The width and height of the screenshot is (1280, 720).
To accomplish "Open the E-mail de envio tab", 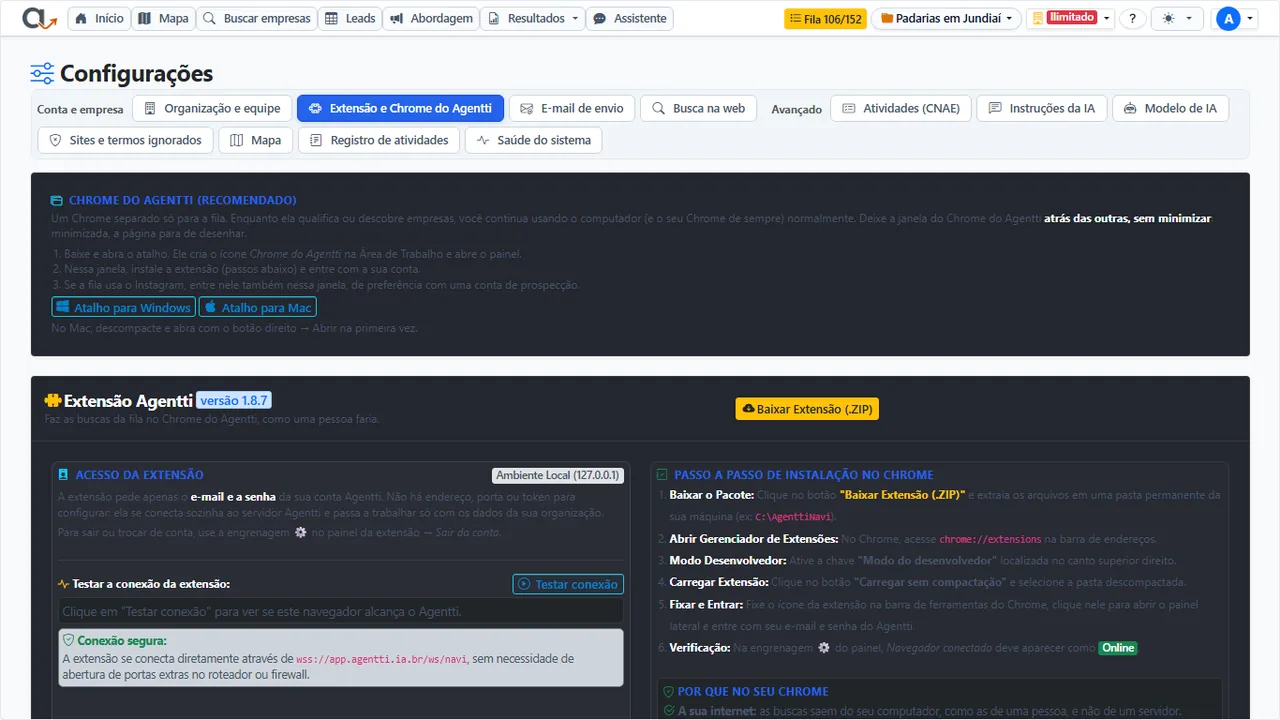I will point(572,109).
